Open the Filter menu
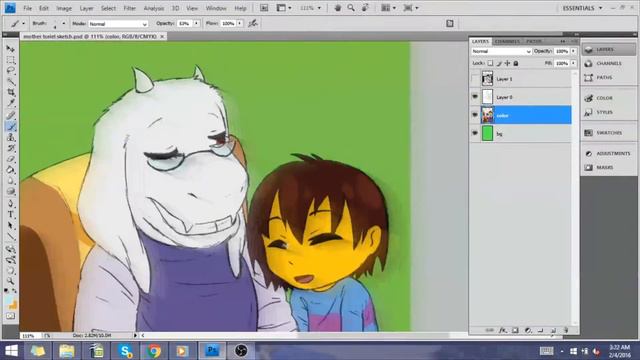 point(129,8)
